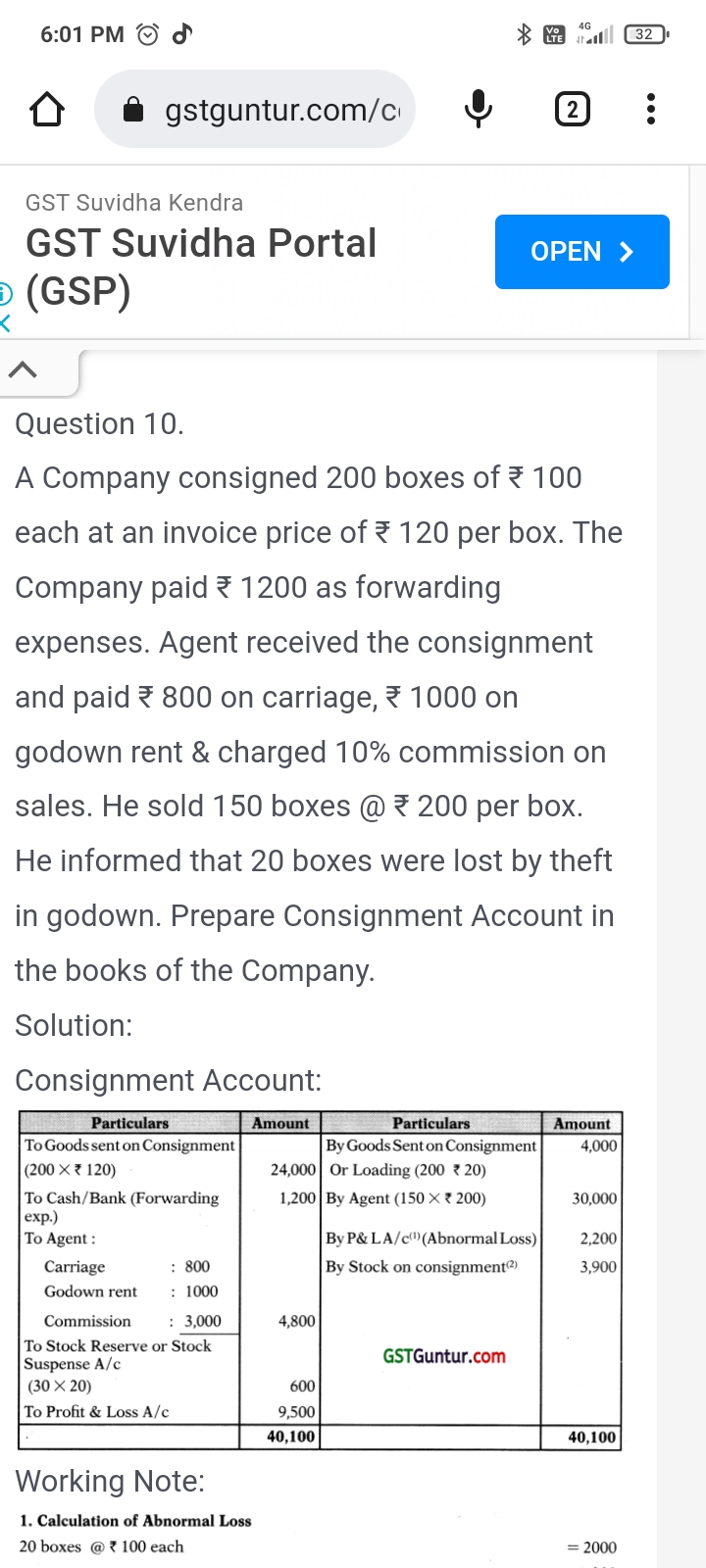Viewport: 706px width, 1568px height.
Task: Collapse the ad banner with the chevron
Action: point(24,370)
